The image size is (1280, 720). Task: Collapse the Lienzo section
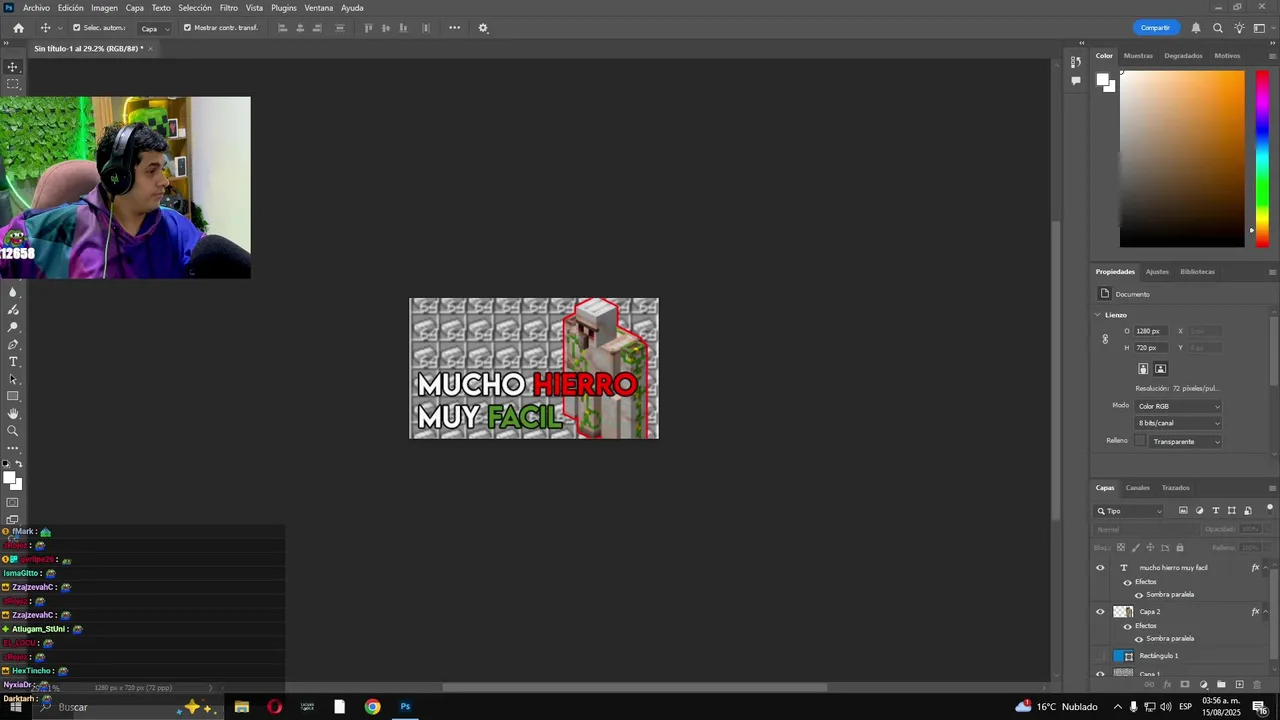[x=1098, y=315]
